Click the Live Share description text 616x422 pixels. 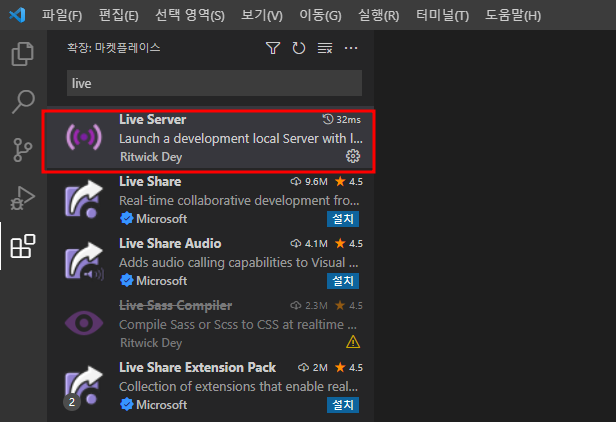pyautogui.click(x=239, y=201)
